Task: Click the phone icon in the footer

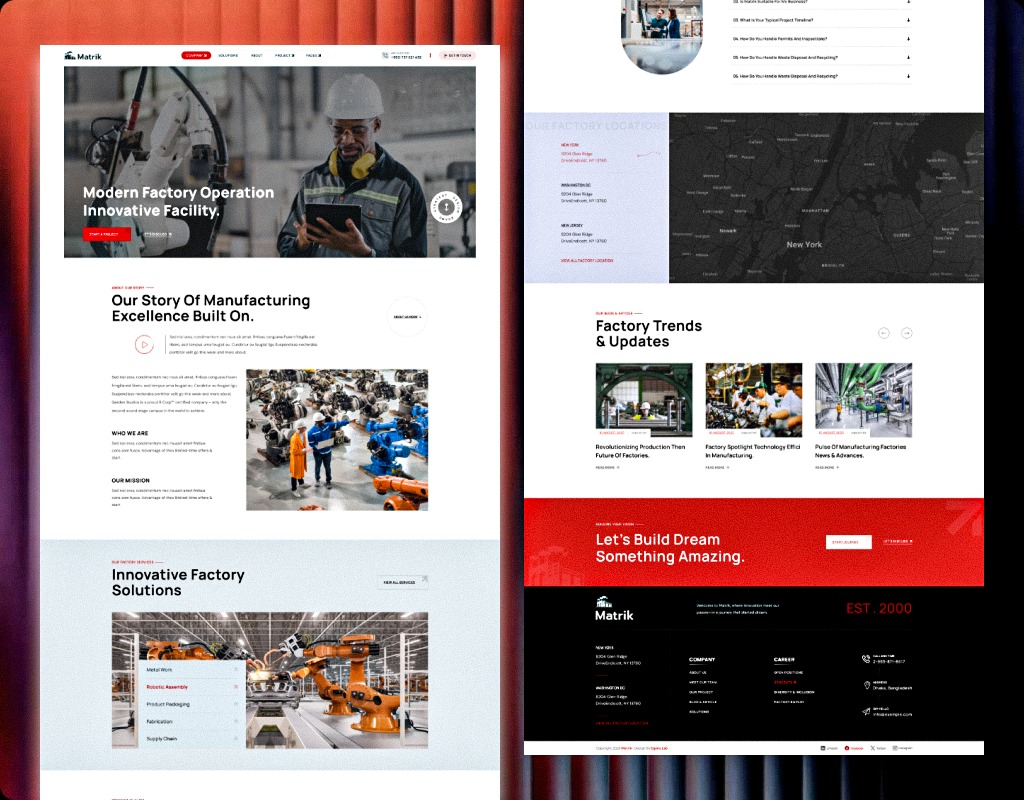Action: [x=866, y=658]
